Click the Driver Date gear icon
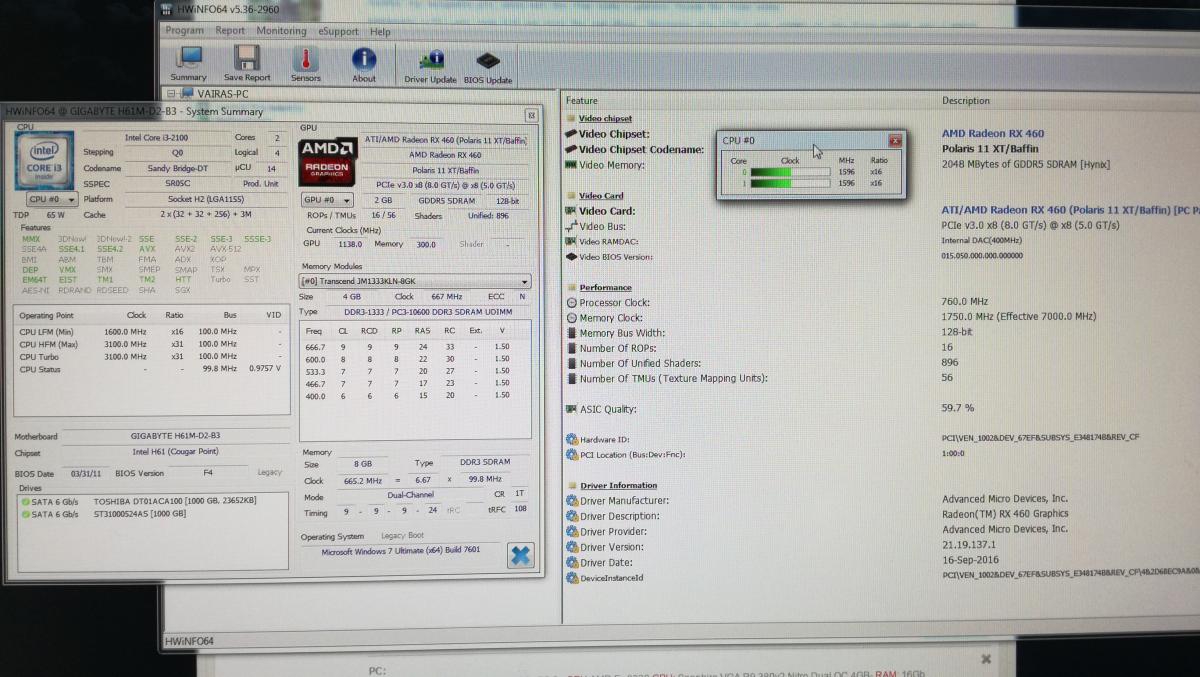The image size is (1200, 677). coord(572,562)
